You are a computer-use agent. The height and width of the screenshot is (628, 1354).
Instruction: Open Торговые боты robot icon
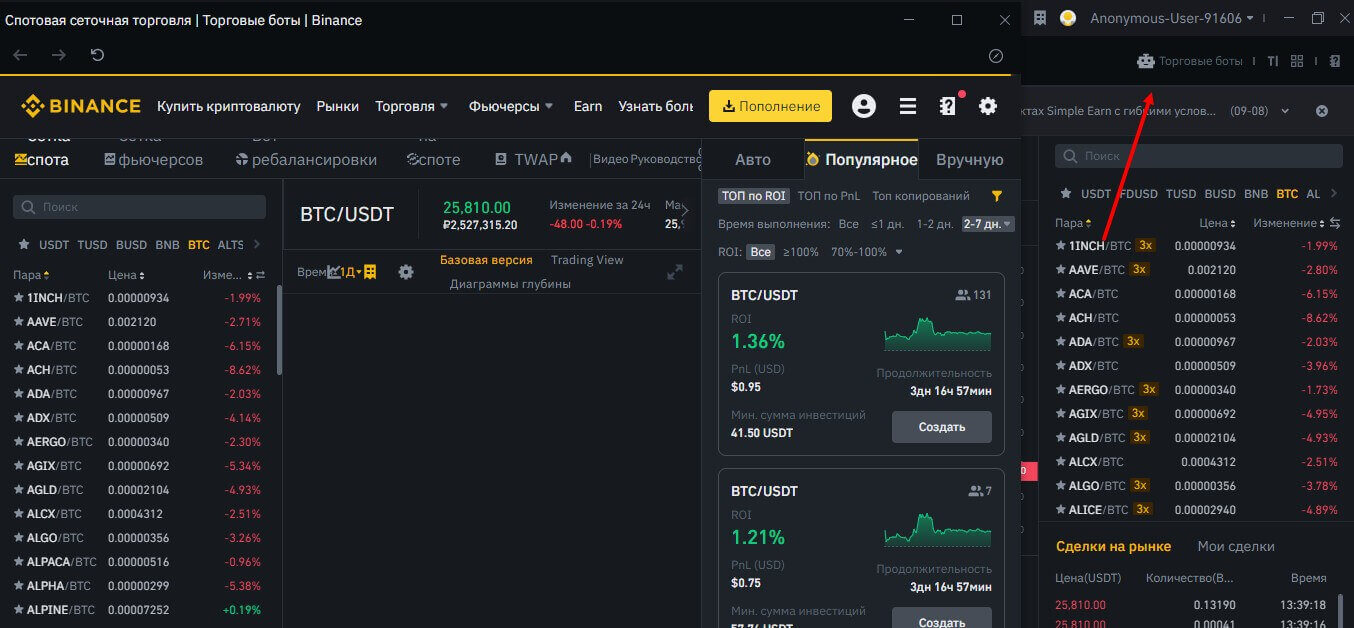pos(1146,61)
